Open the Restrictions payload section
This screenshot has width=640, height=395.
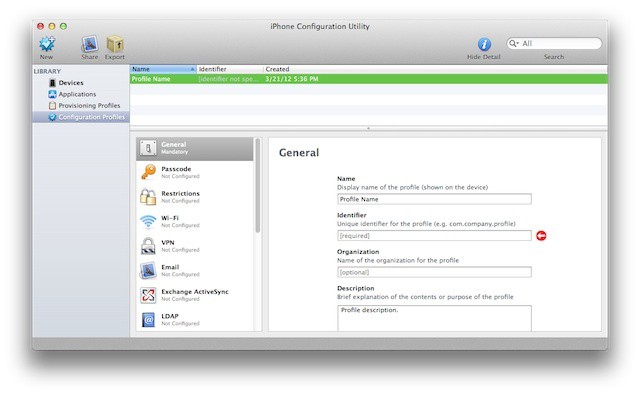tap(195, 197)
